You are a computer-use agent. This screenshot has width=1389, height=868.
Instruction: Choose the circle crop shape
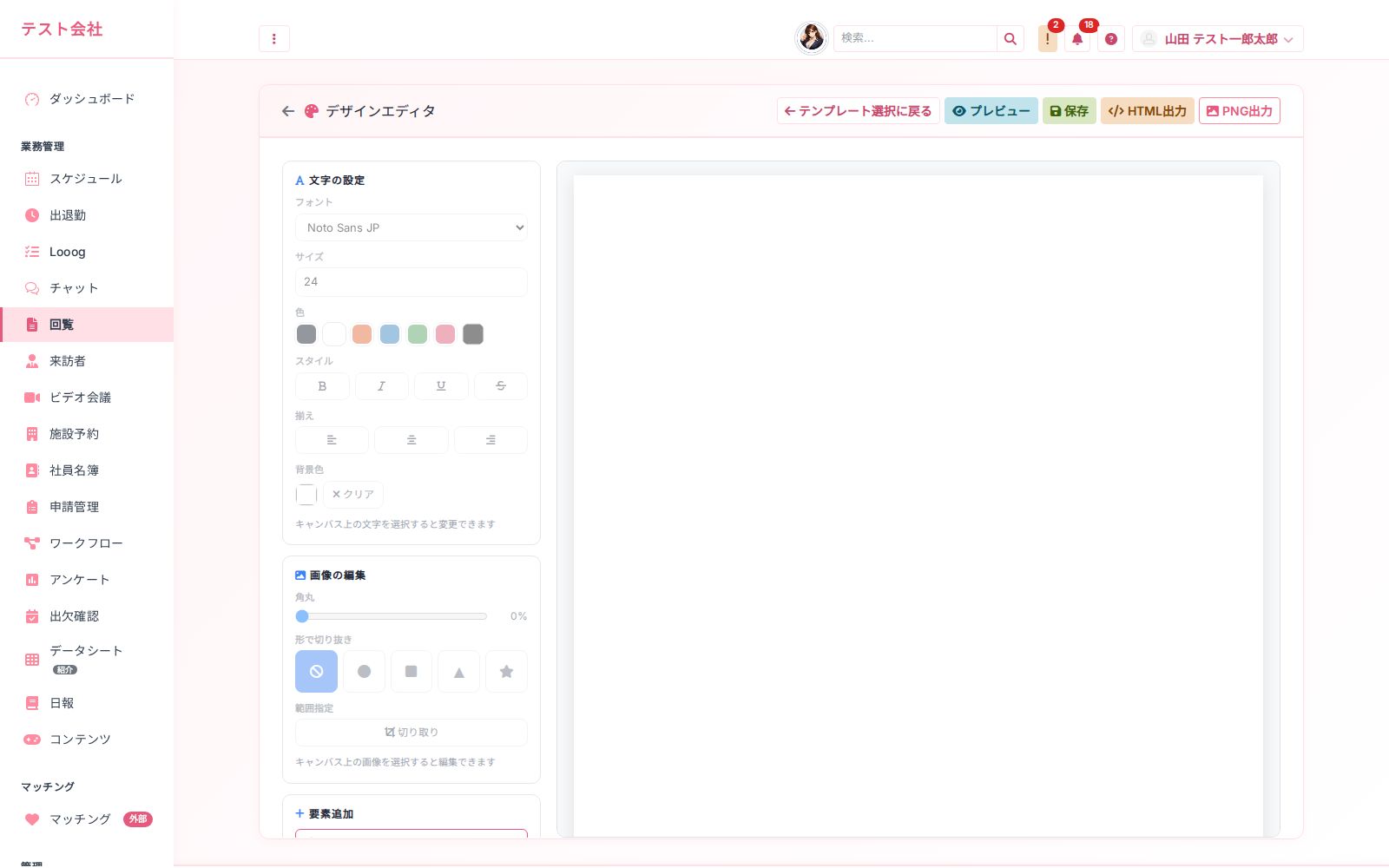click(364, 671)
